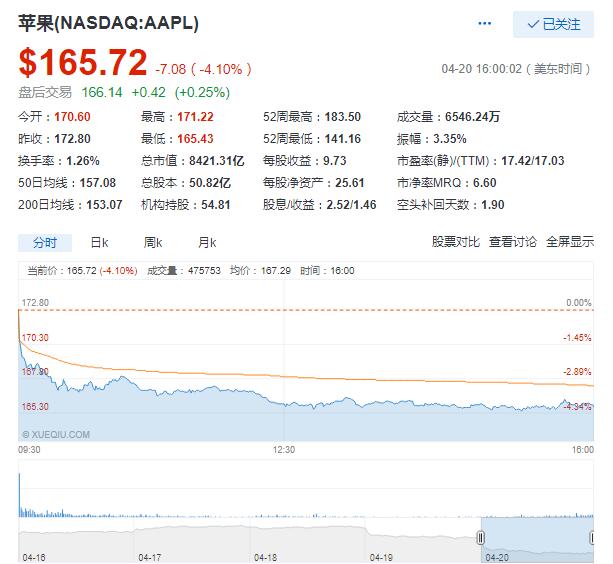Click the 04-19 date in the timeline
Image resolution: width=613 pixels, height=564 pixels.
point(381,557)
